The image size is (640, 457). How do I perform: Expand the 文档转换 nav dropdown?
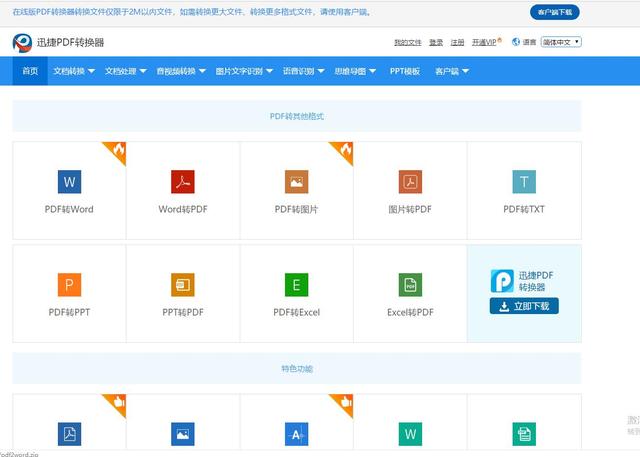pyautogui.click(x=74, y=71)
